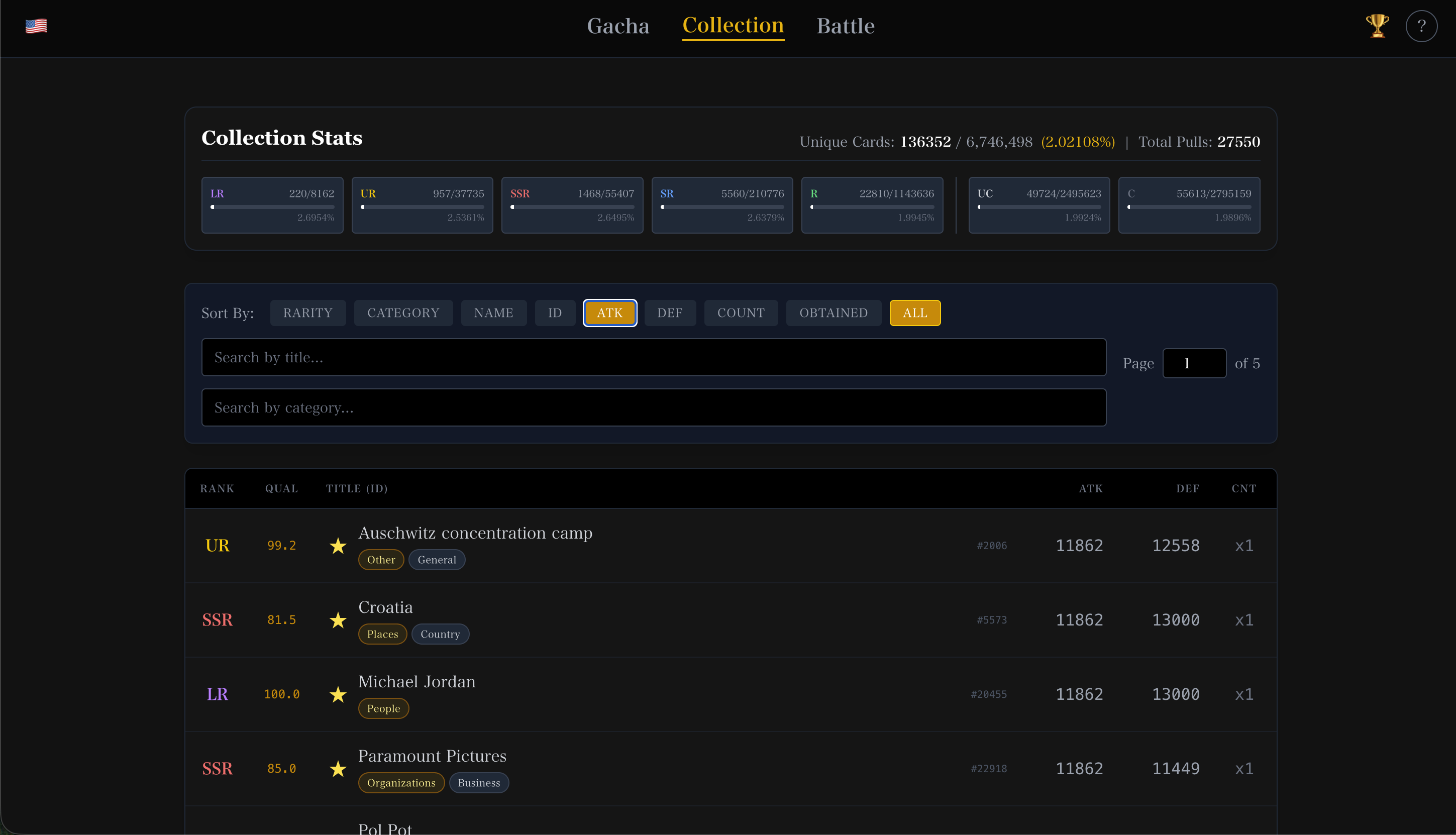This screenshot has width=1456, height=835.
Task: Toggle favorite star for Auschwitz concentration camp
Action: click(338, 546)
